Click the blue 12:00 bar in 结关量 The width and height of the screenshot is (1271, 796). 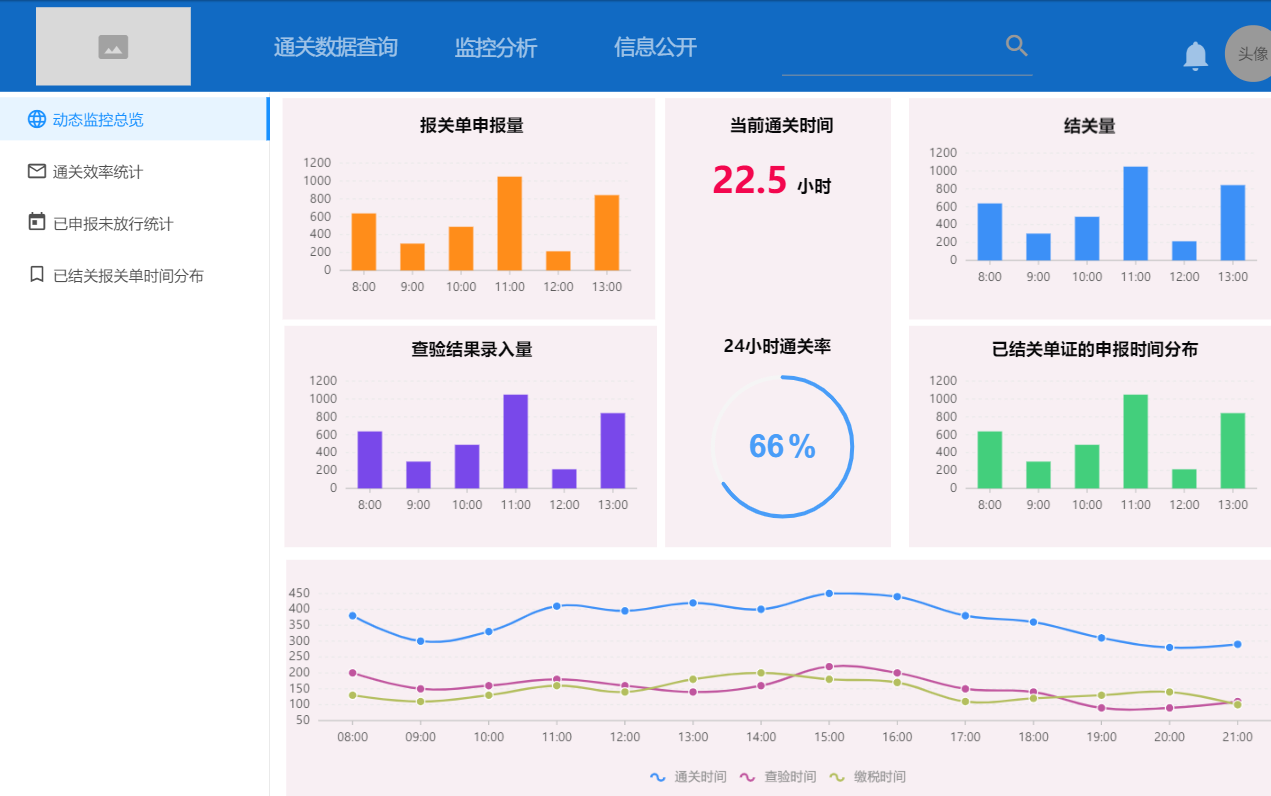[1184, 250]
